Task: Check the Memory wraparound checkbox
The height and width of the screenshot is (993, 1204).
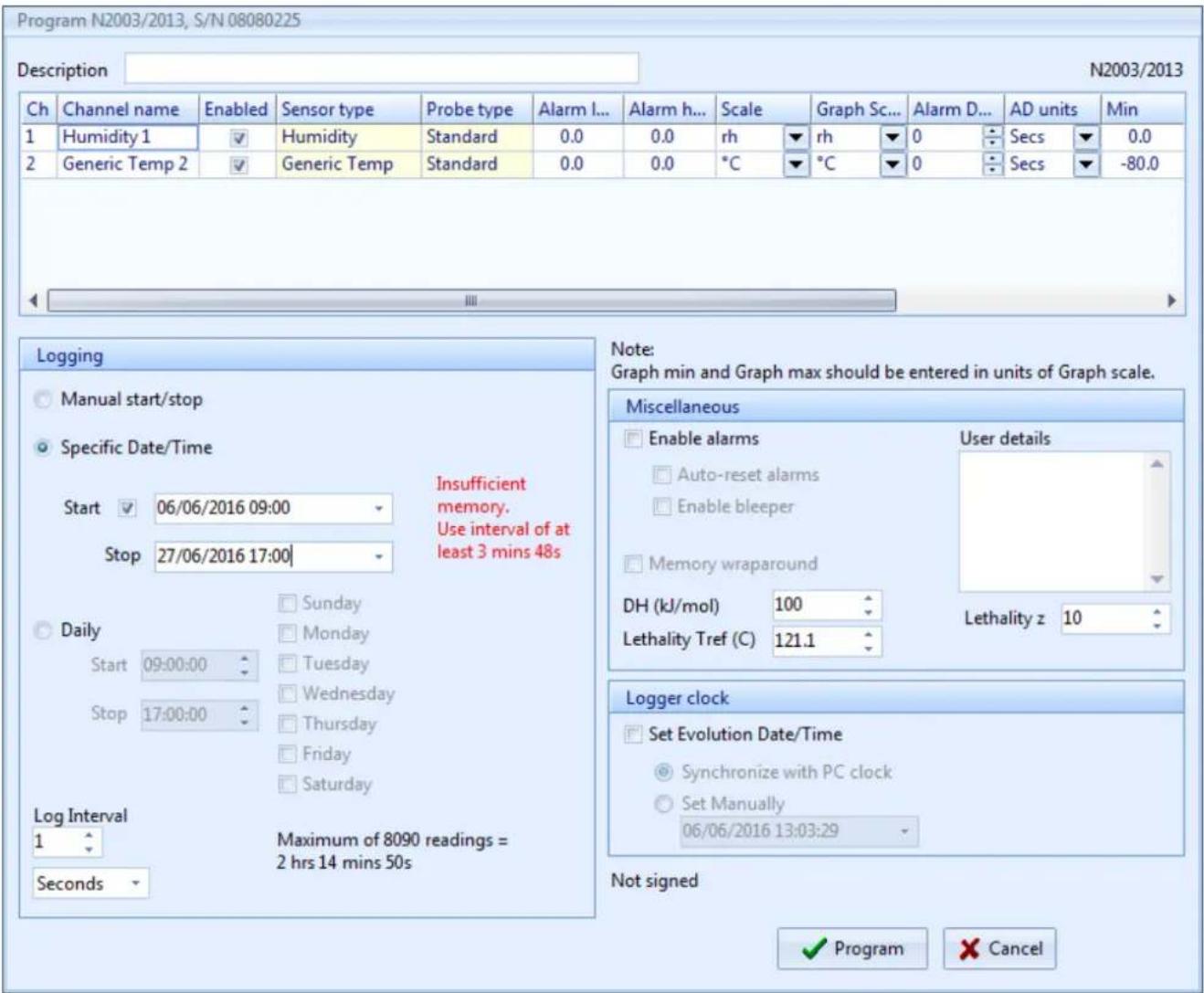Action: 633,564
